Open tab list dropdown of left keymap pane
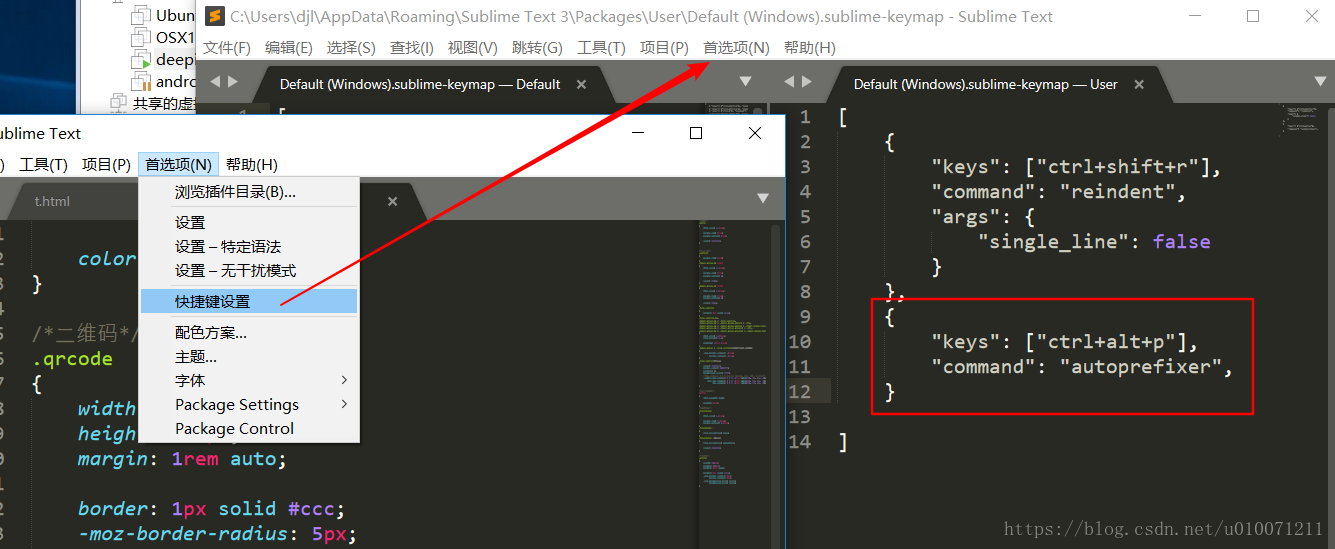Image resolution: width=1335 pixels, height=549 pixels. click(745, 82)
